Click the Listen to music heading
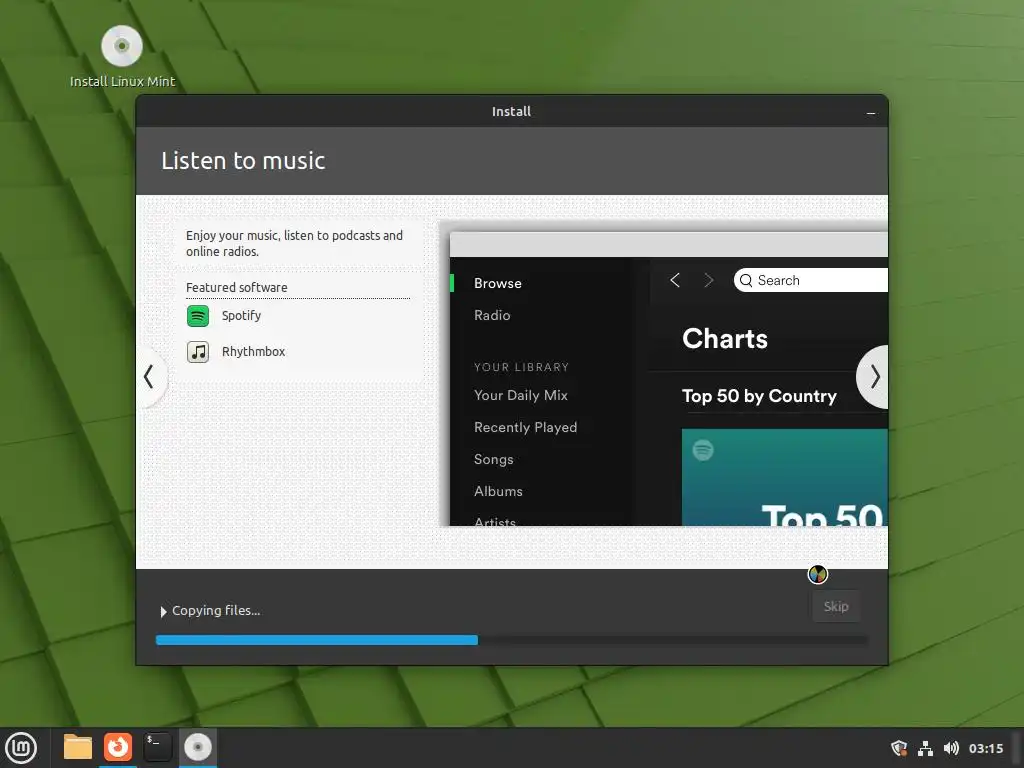The height and width of the screenshot is (768, 1024). coord(243,161)
